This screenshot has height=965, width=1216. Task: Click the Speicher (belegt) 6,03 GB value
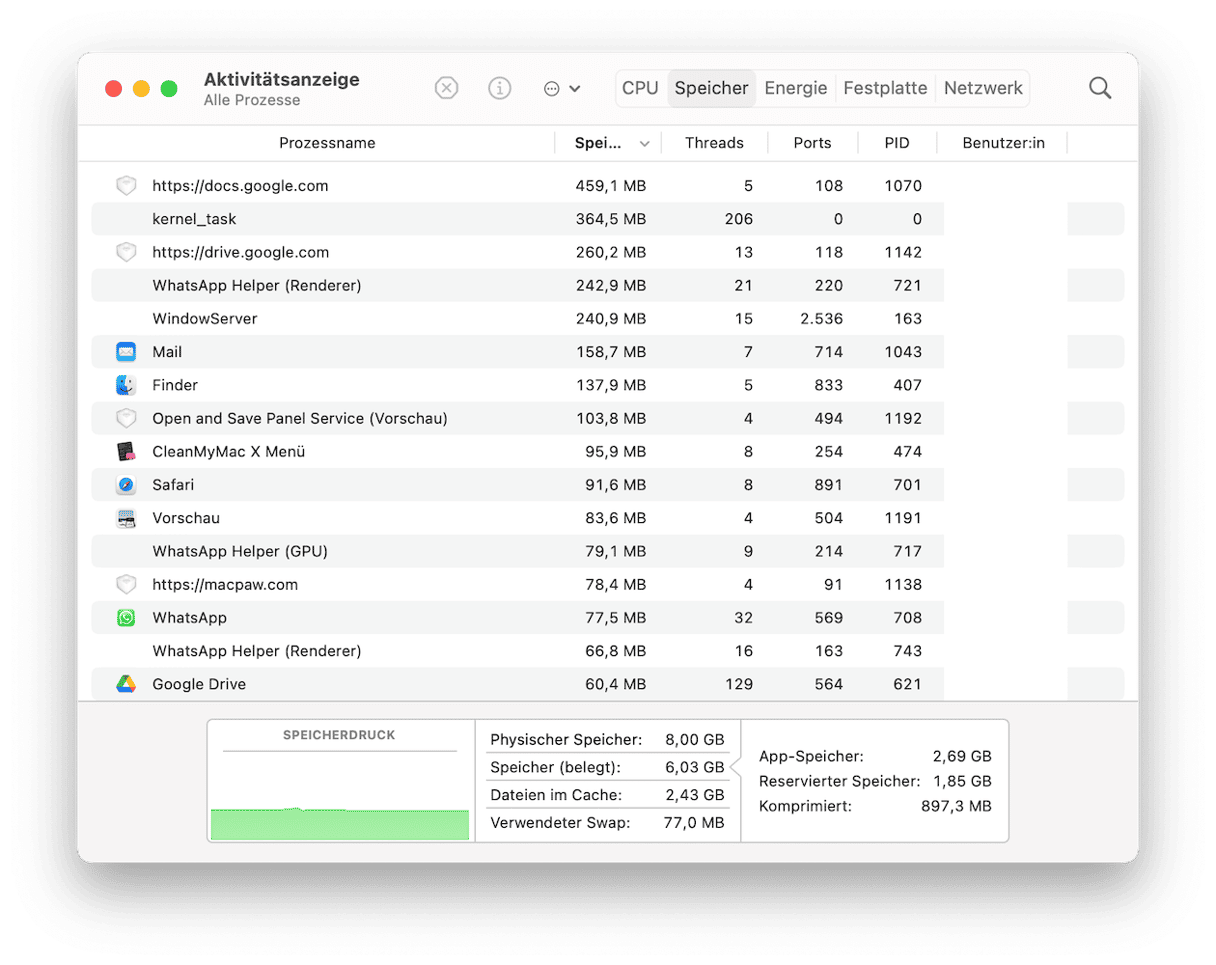coord(694,768)
